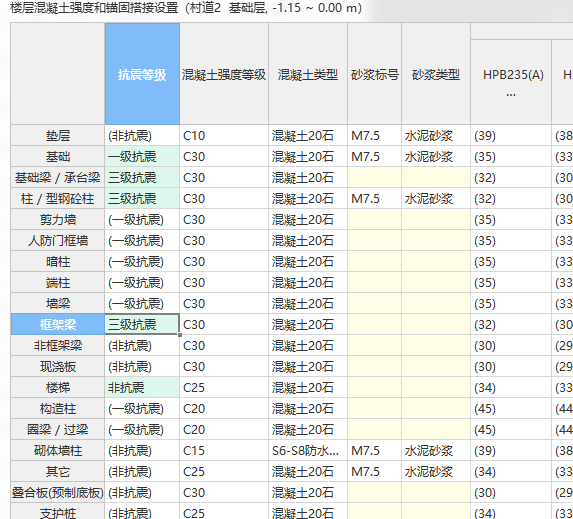Click the 抗震等级 column header

tap(142, 74)
